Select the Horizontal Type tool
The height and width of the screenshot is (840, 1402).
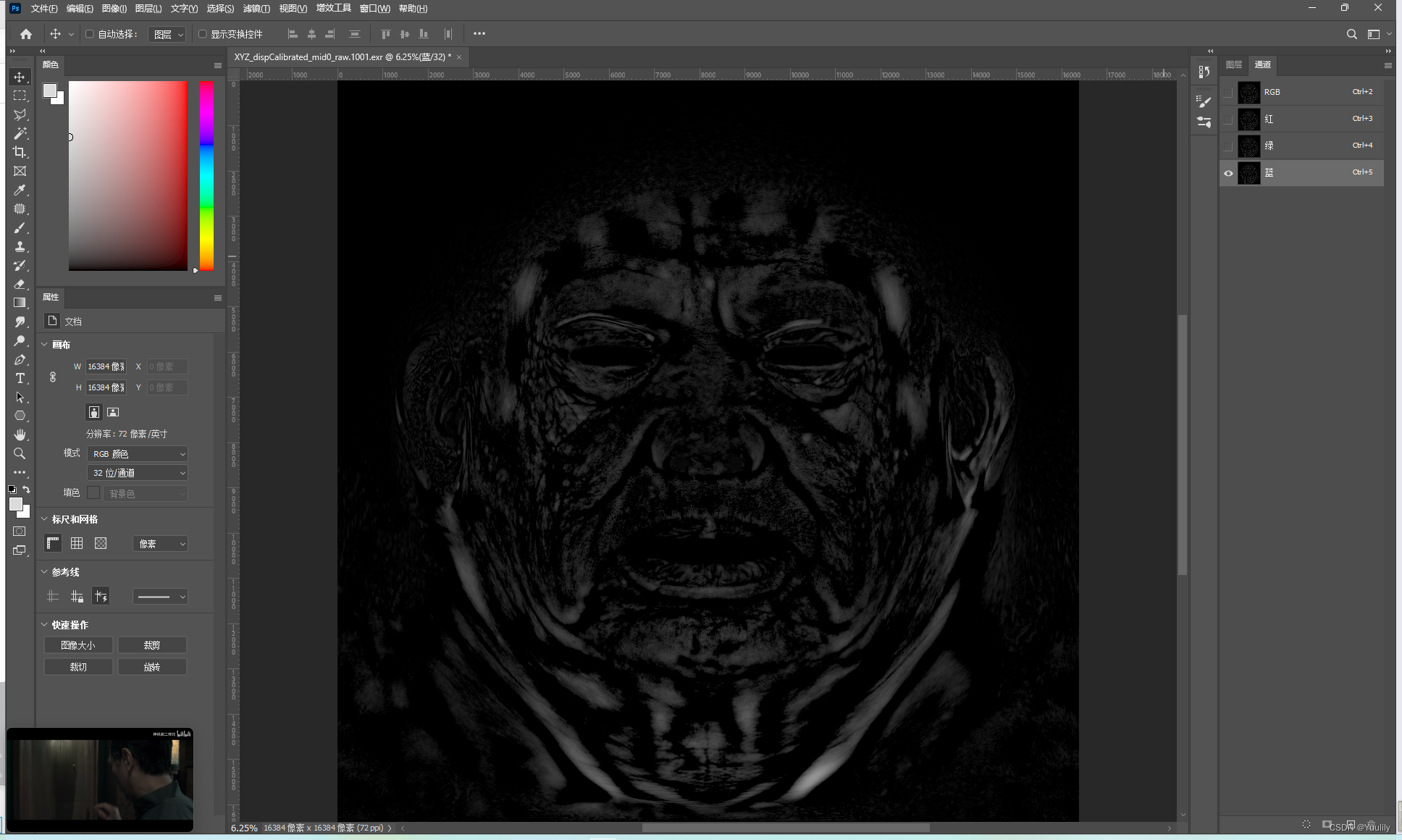point(20,378)
